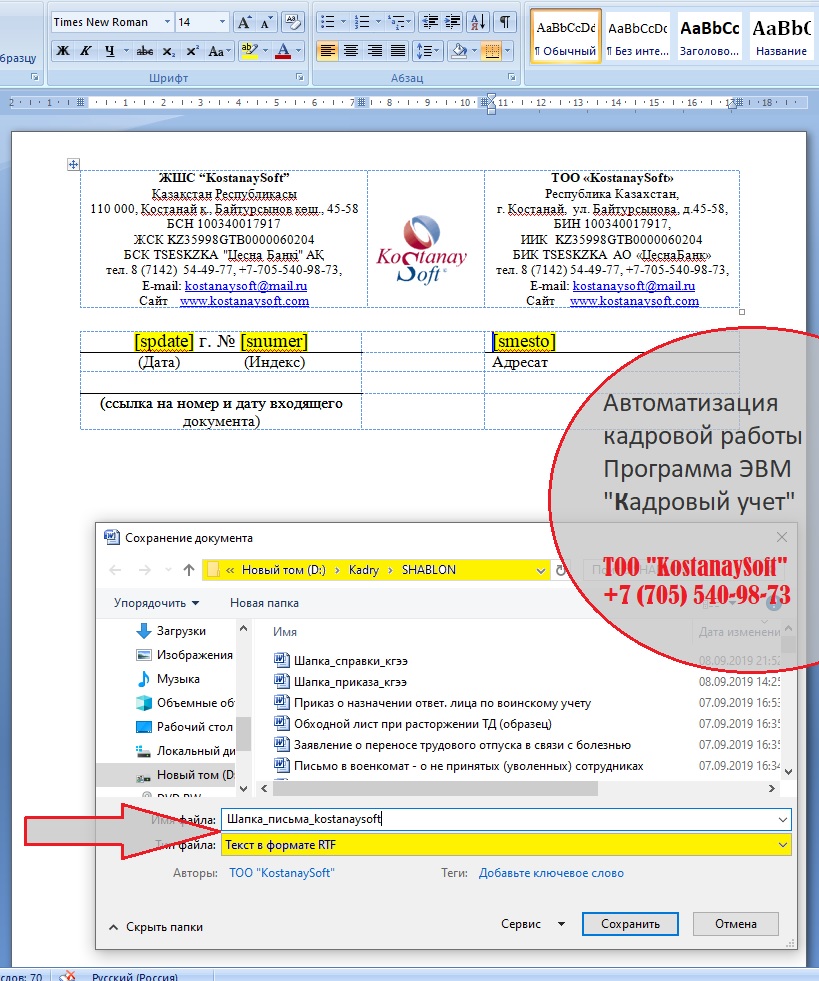Justify the paragraph text
819x981 pixels.
click(x=397, y=51)
